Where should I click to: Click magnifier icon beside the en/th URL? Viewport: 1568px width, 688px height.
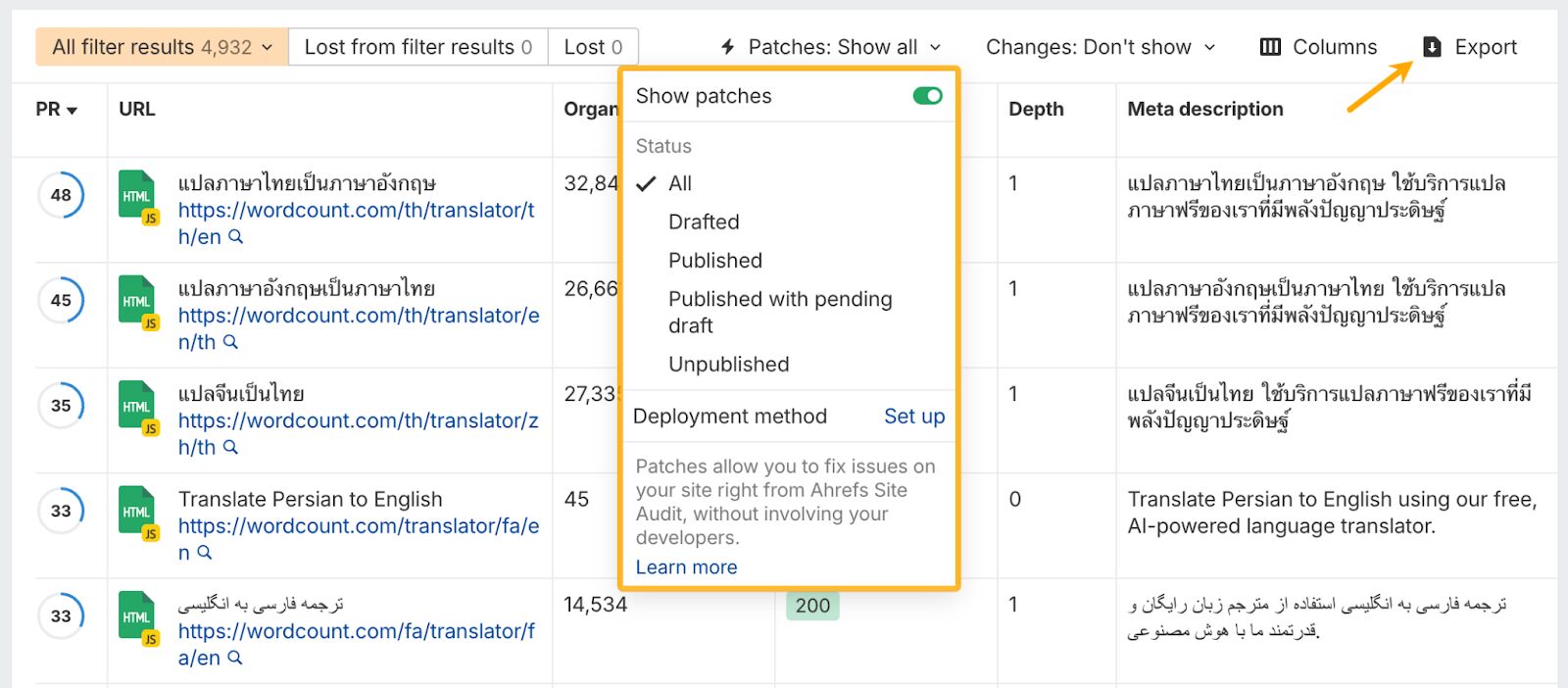(x=230, y=342)
